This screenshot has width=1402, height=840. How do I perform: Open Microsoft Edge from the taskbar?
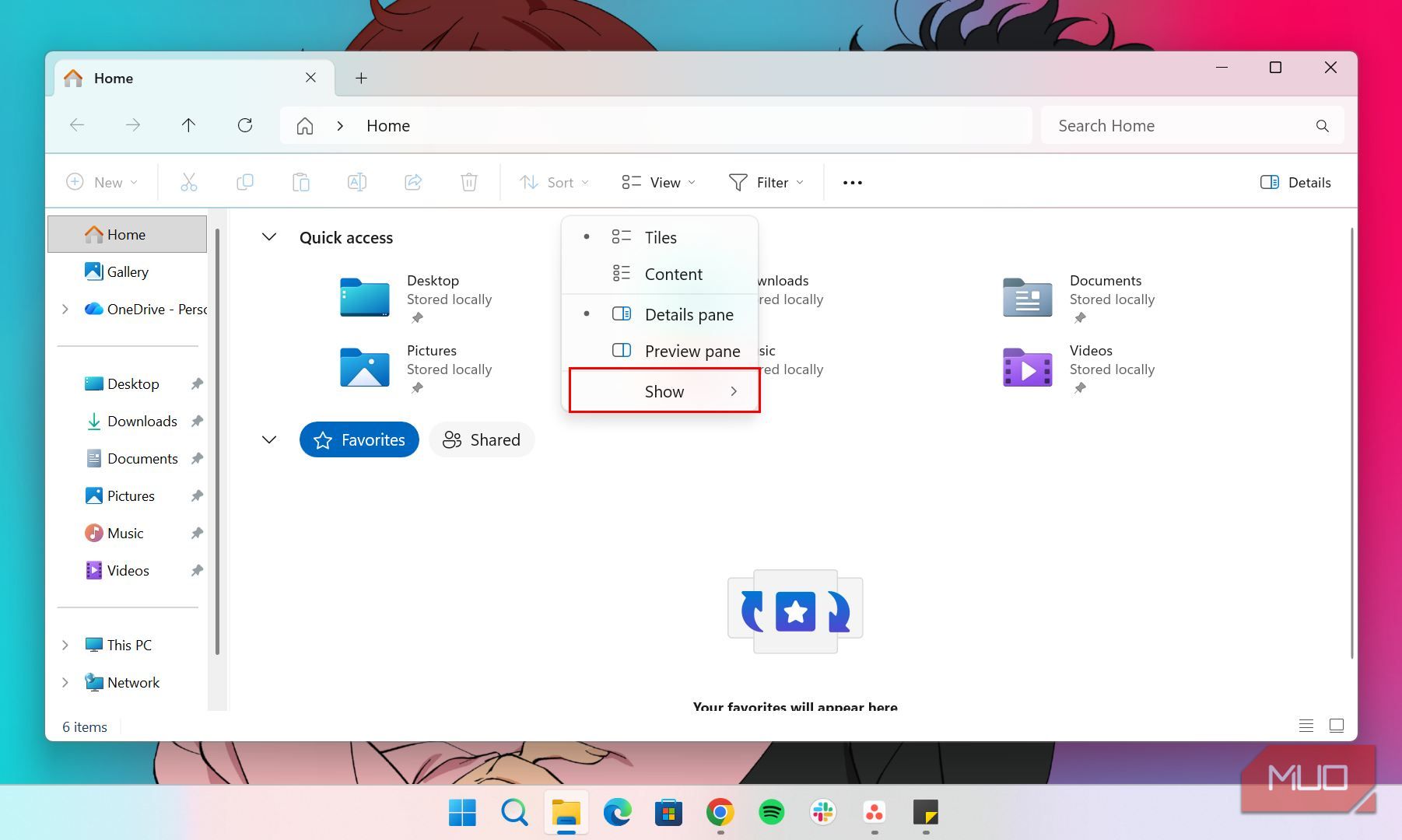[618, 813]
